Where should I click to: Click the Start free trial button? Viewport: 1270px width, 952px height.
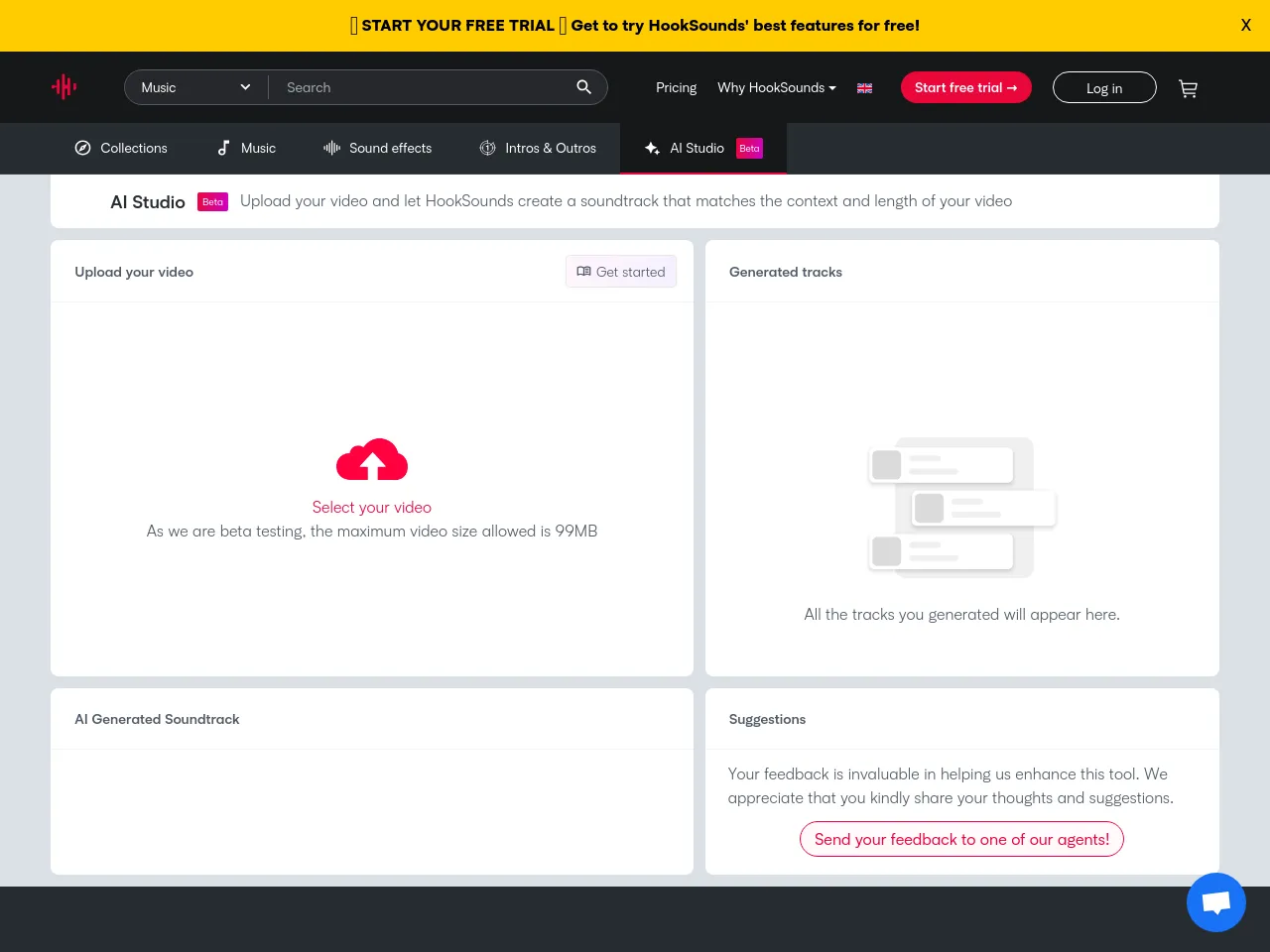tap(965, 87)
